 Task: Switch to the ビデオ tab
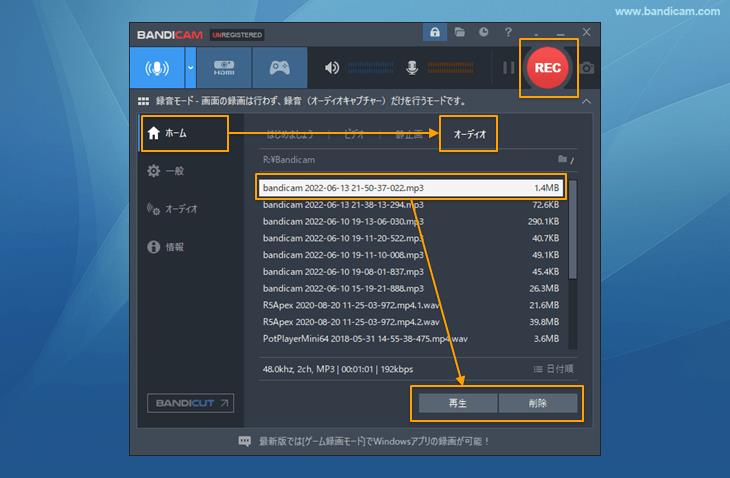click(354, 135)
